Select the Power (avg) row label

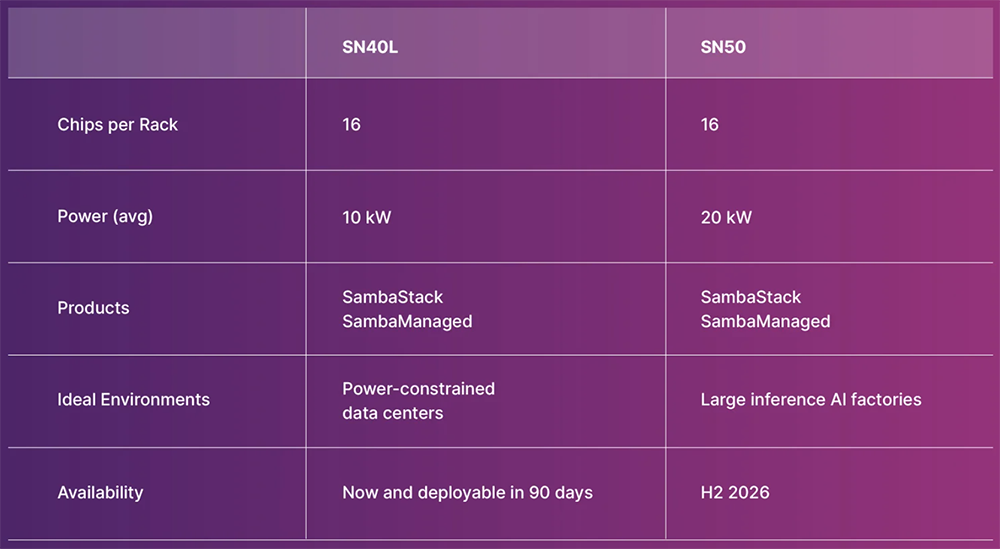(x=105, y=216)
